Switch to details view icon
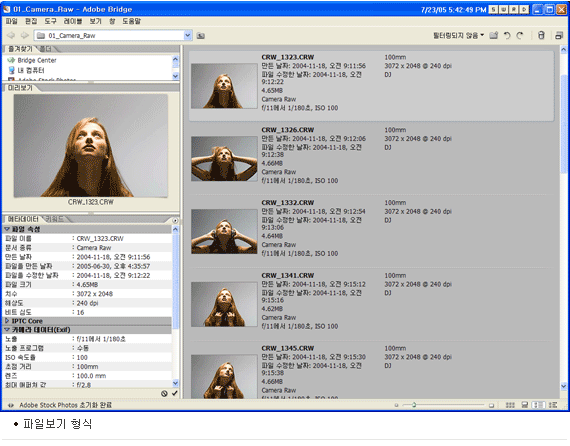This screenshot has width=570, height=446. coord(538,405)
